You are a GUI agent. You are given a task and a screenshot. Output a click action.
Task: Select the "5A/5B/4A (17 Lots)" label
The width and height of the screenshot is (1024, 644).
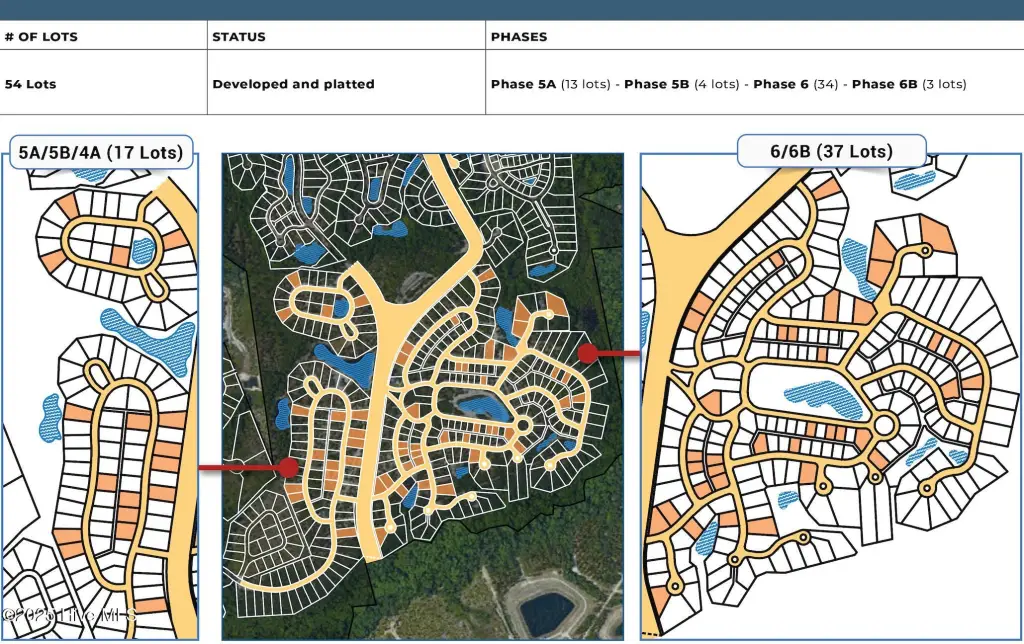[x=101, y=153]
